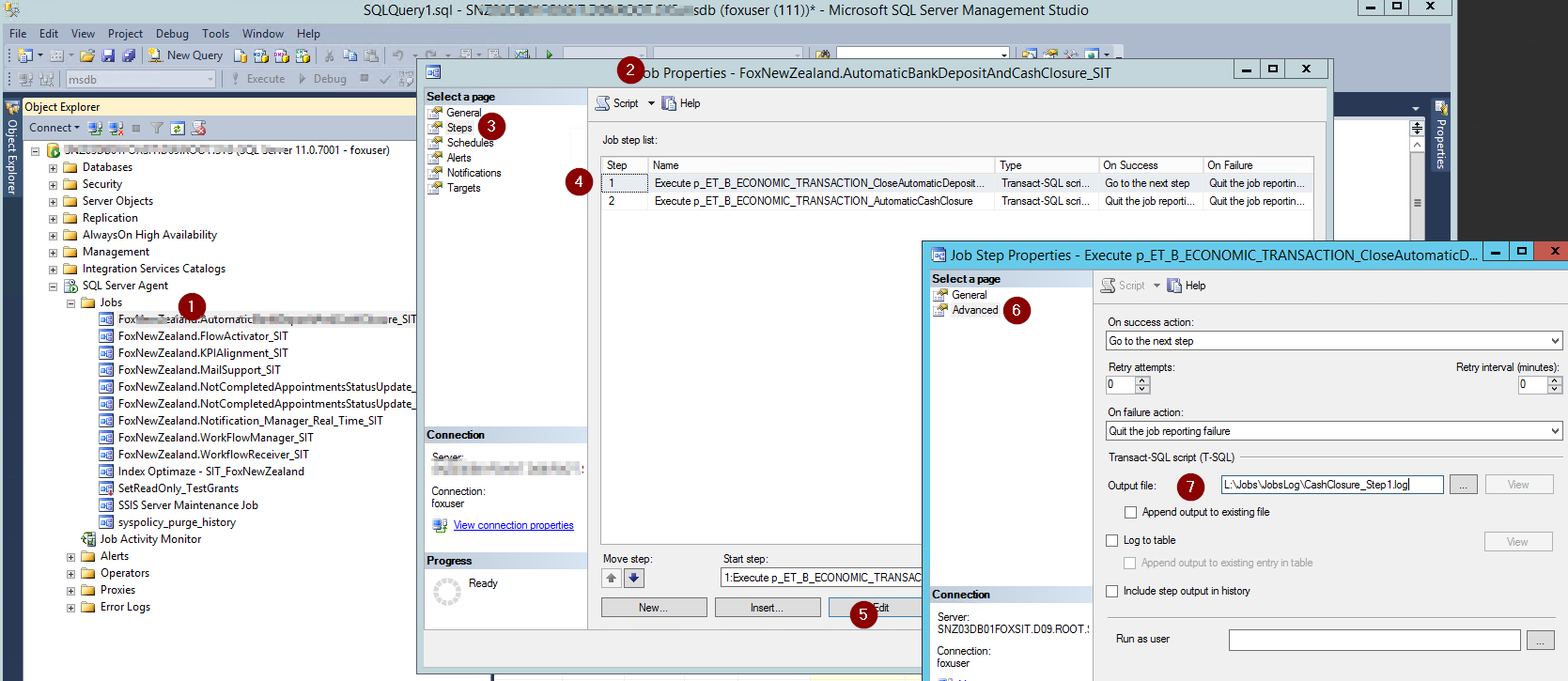Select the SSIS Server Maintenance Job
The image size is (1568, 681).
188,505
